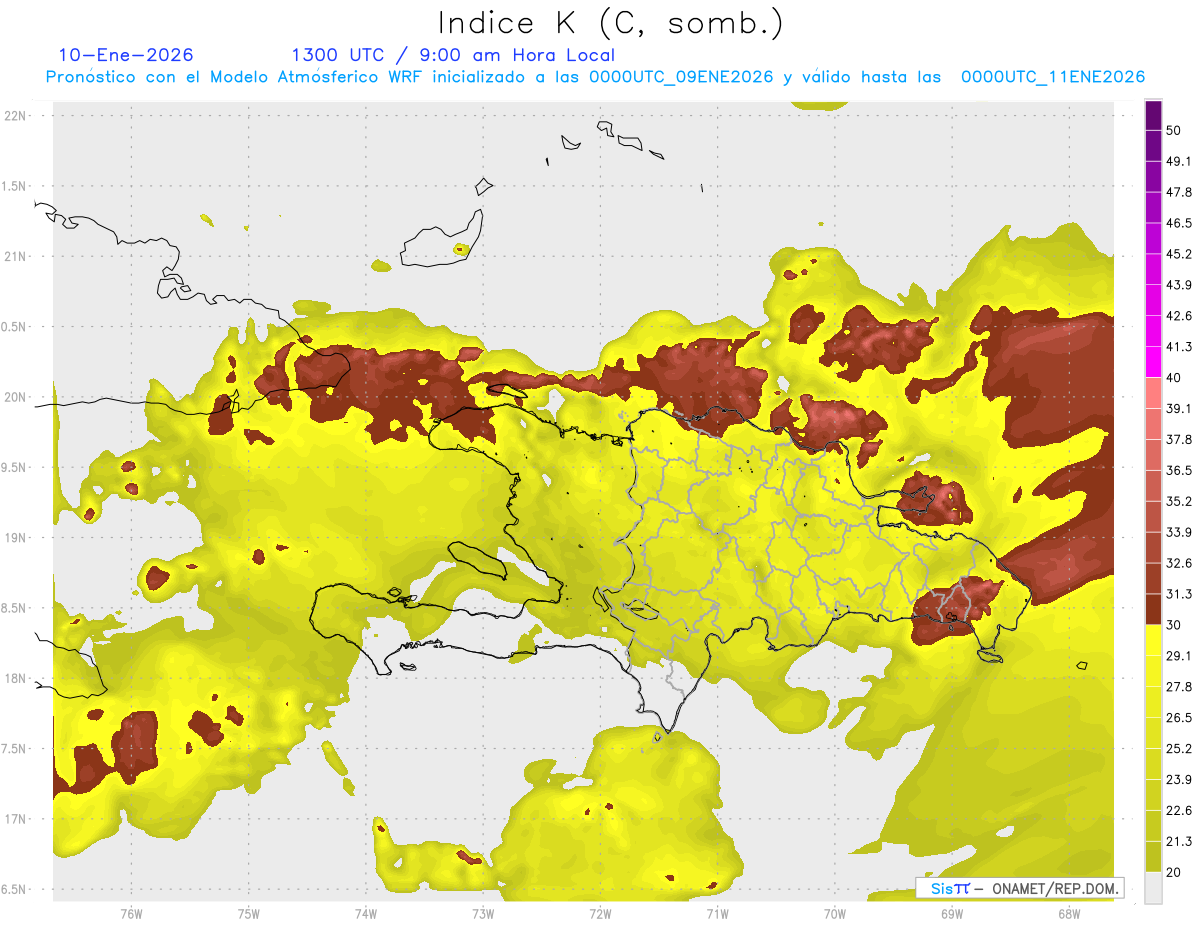Click the "76W" longitude label
The width and height of the screenshot is (1200, 927).
(131, 913)
